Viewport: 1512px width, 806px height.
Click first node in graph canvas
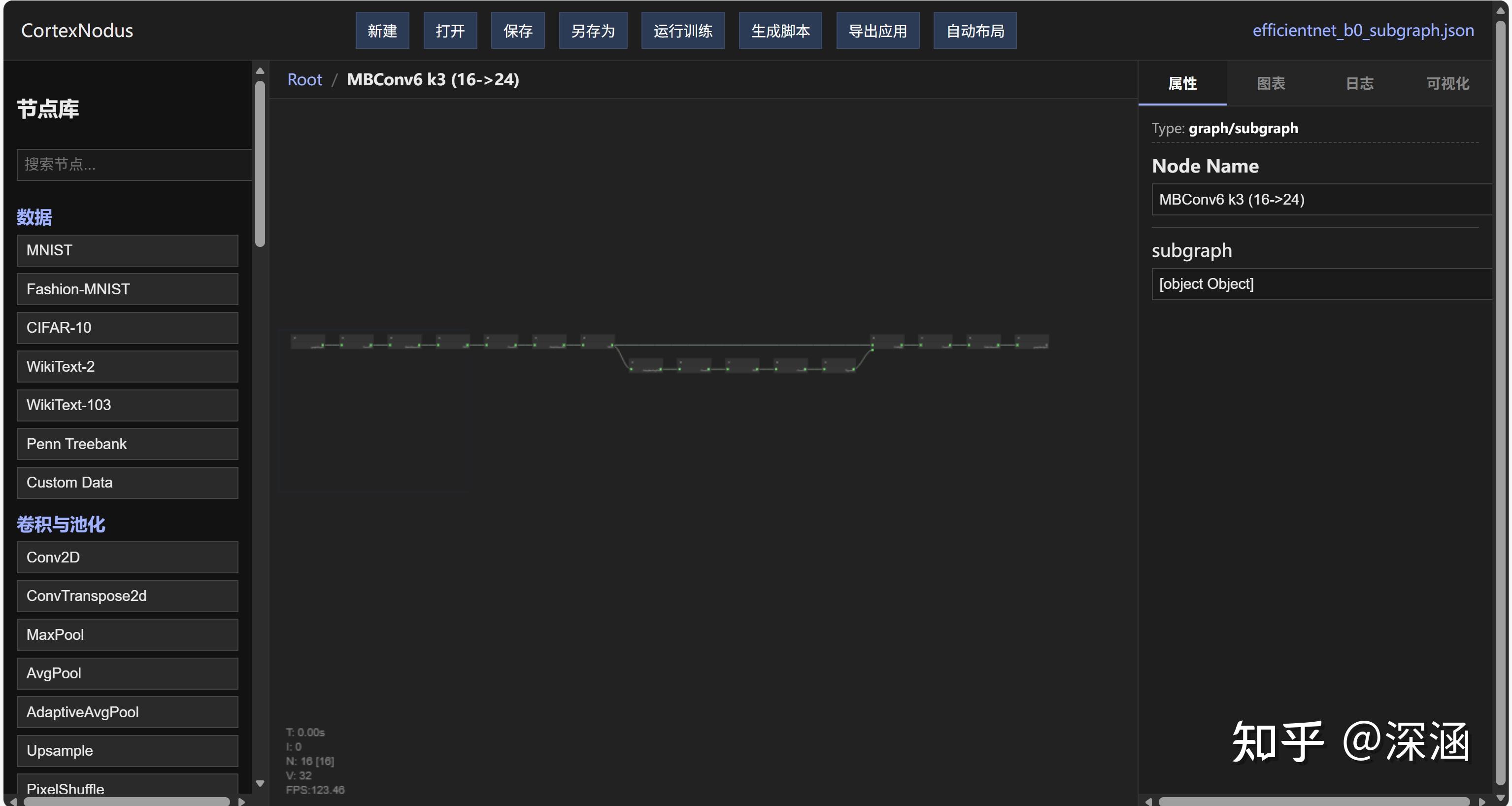[307, 341]
